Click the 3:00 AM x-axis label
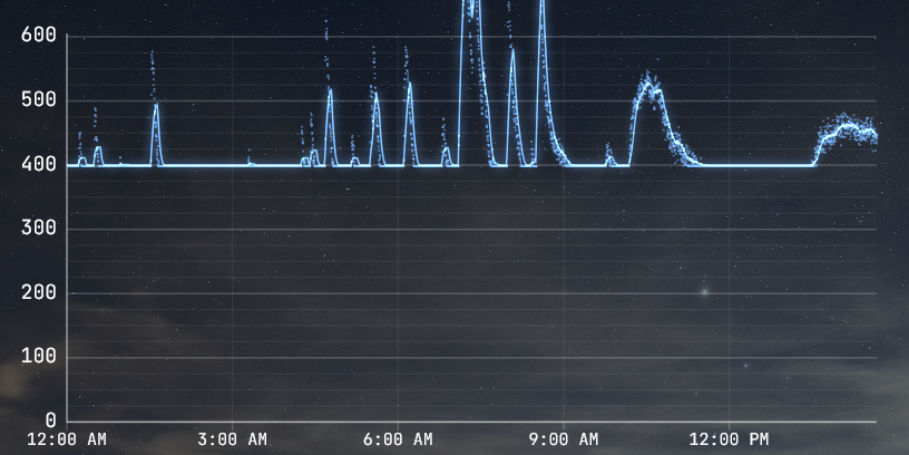 (232, 440)
